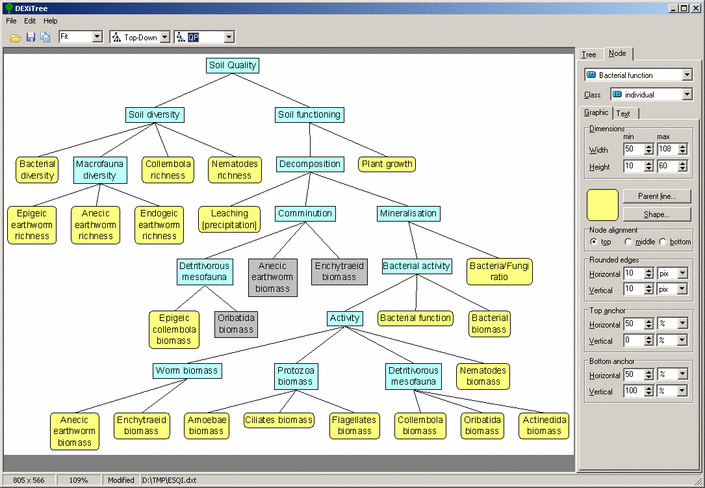Click the max Width stepper arrows
The image size is (705, 488).
coord(683,149)
